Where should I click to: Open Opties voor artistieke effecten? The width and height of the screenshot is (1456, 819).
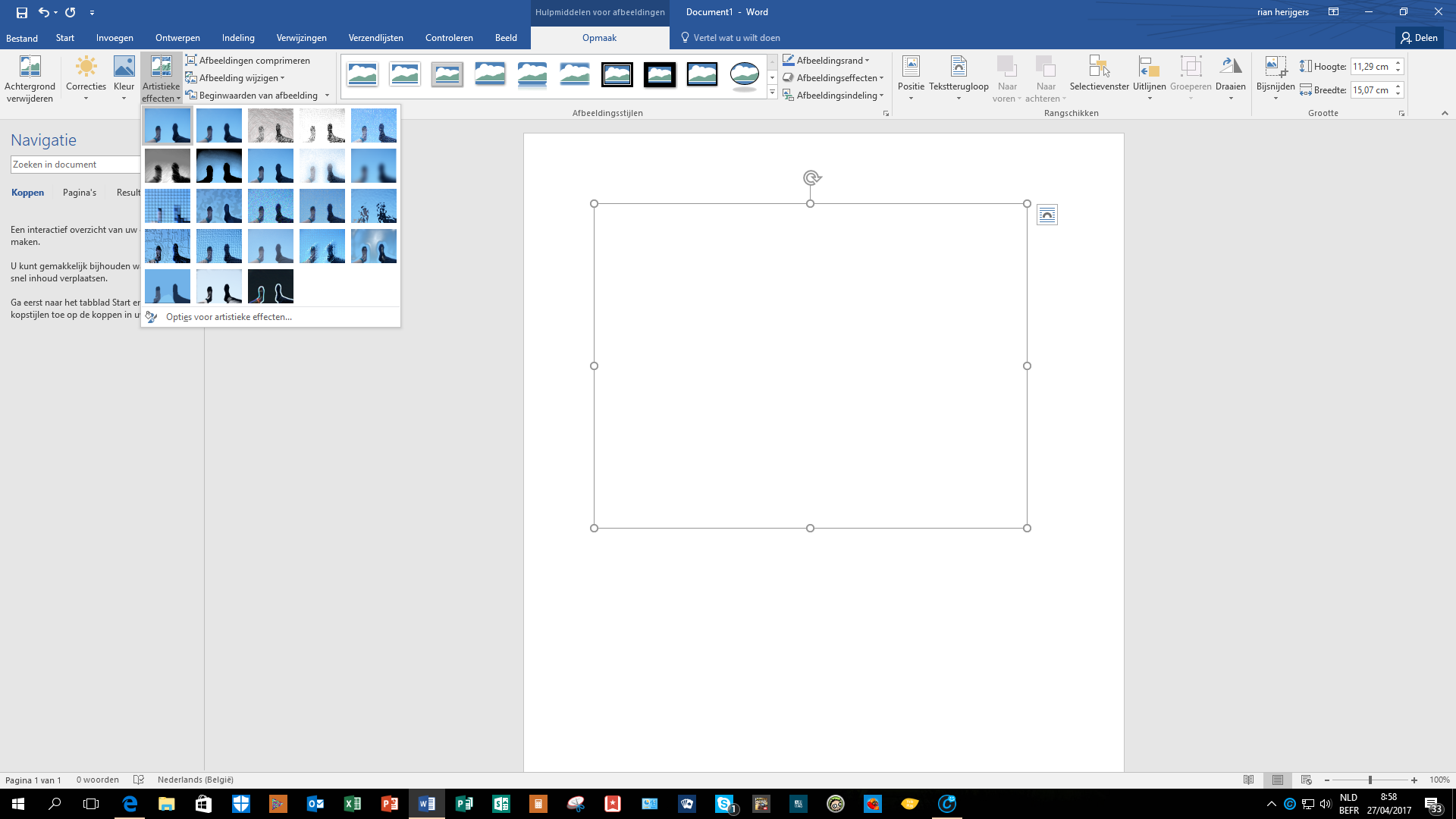pos(228,317)
